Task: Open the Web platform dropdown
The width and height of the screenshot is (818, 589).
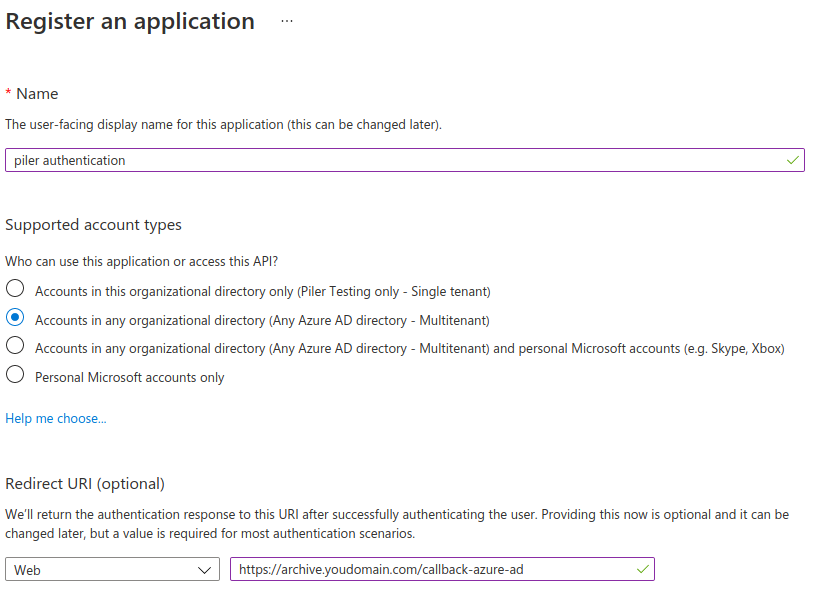Action: pyautogui.click(x=112, y=569)
